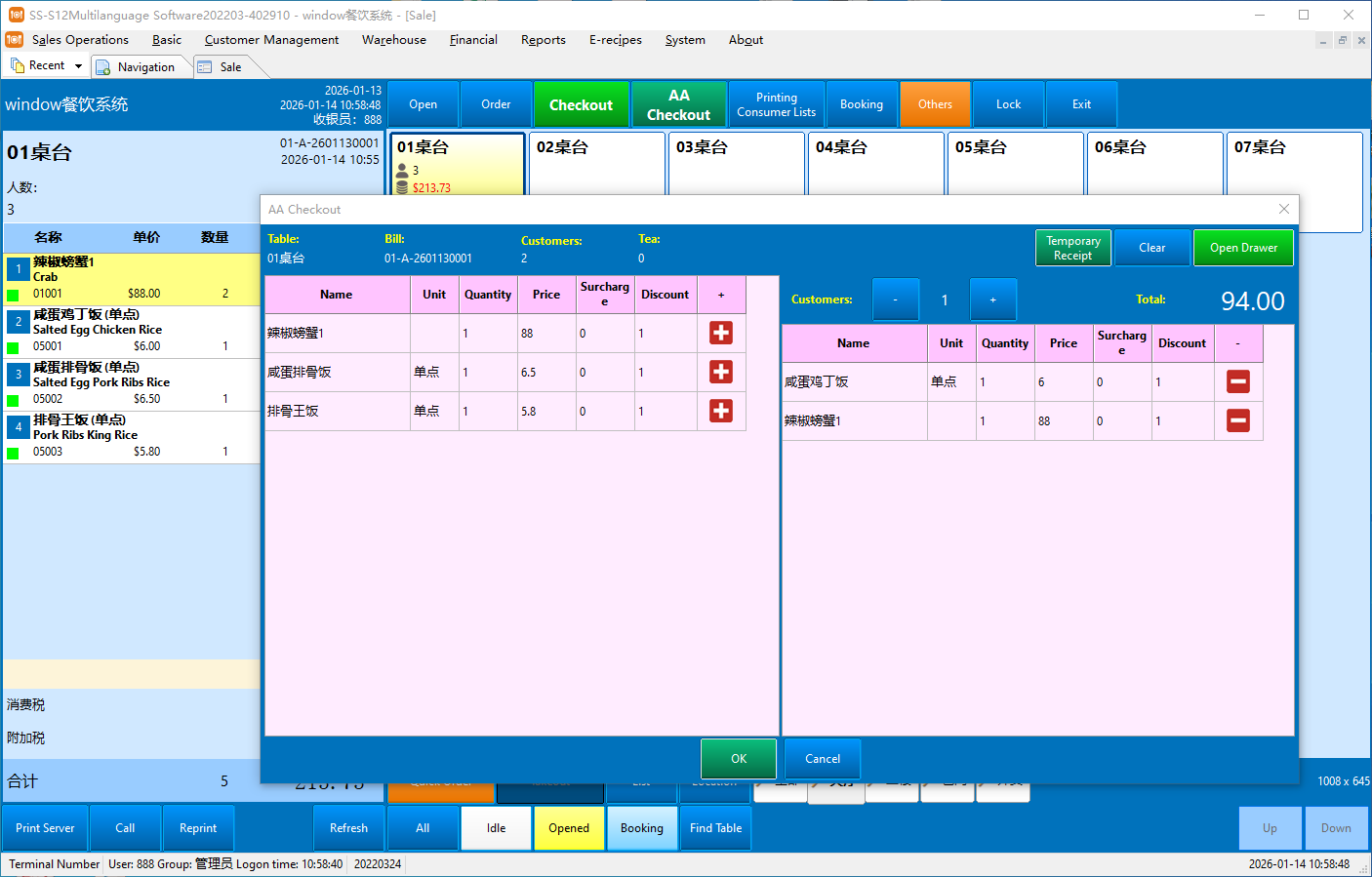
Task: Add 咸蛋排骨饭 using its red plus icon
Action: pos(721,372)
